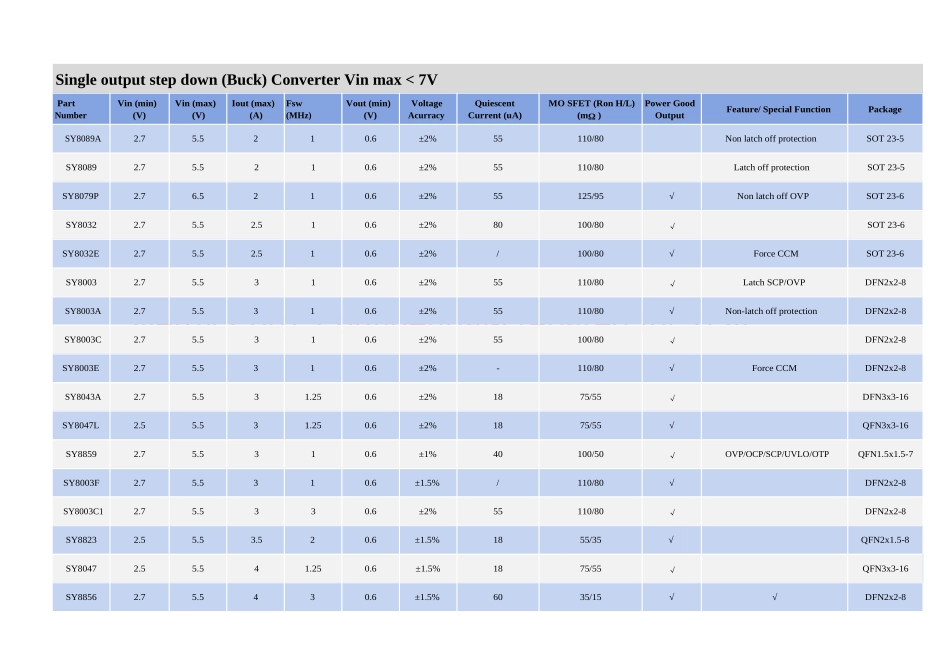The height and width of the screenshot is (672, 950).
Task: Click "Force CCM" in the SY8003E row
Action: [x=774, y=368]
